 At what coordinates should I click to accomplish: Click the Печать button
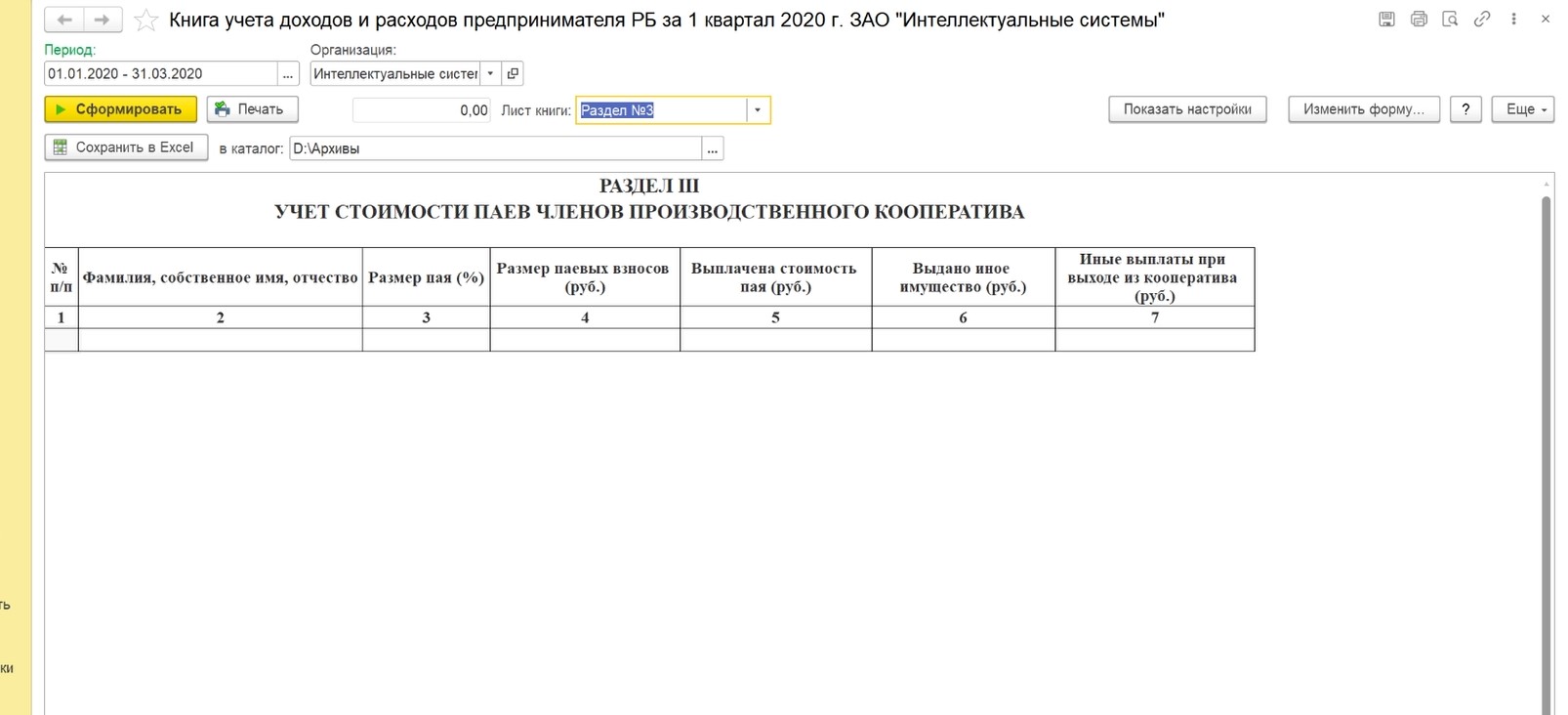(x=252, y=109)
